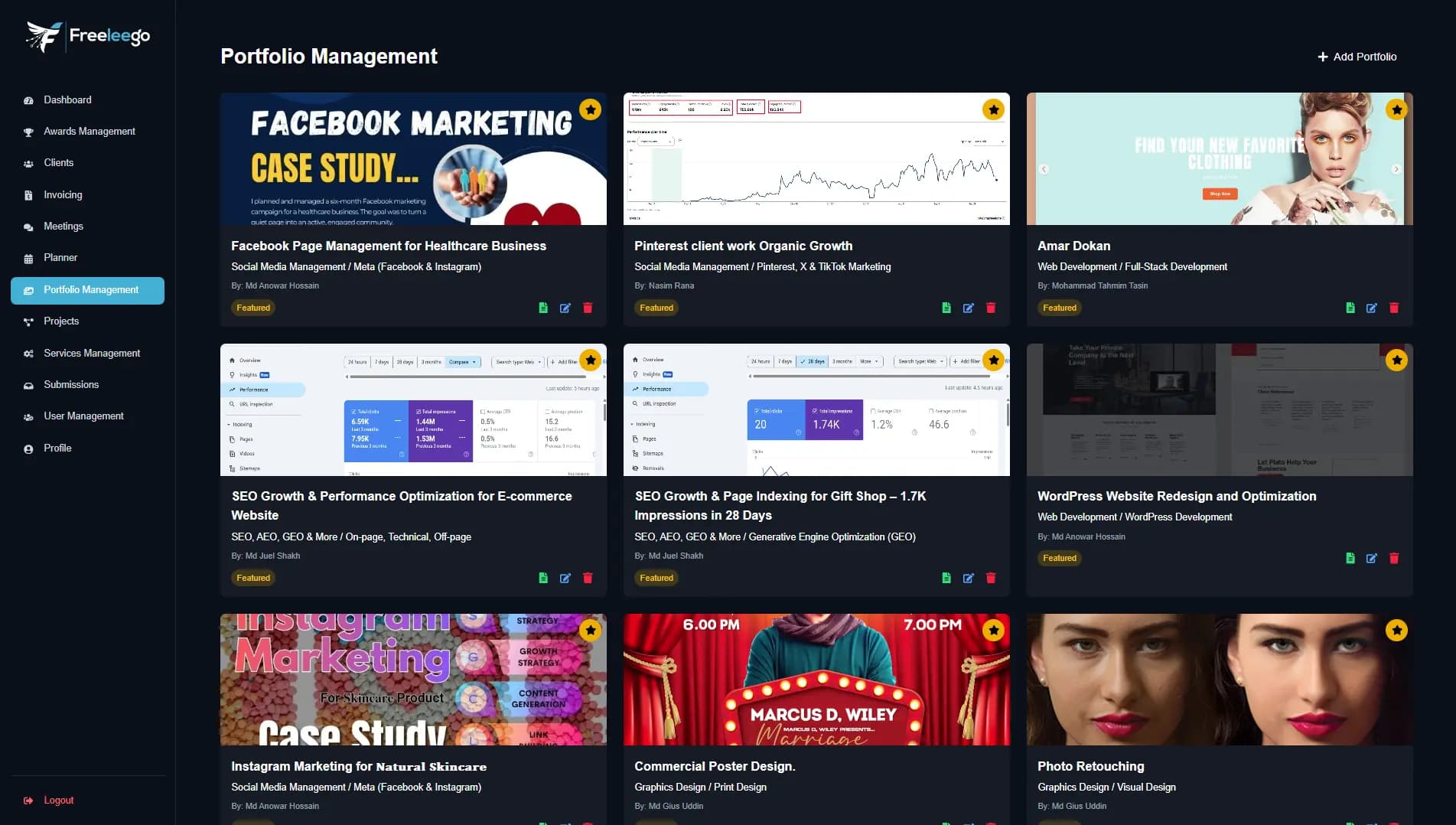Image resolution: width=1456 pixels, height=825 pixels.
Task: Edit the Facebook Page Management portfolio
Action: click(565, 308)
